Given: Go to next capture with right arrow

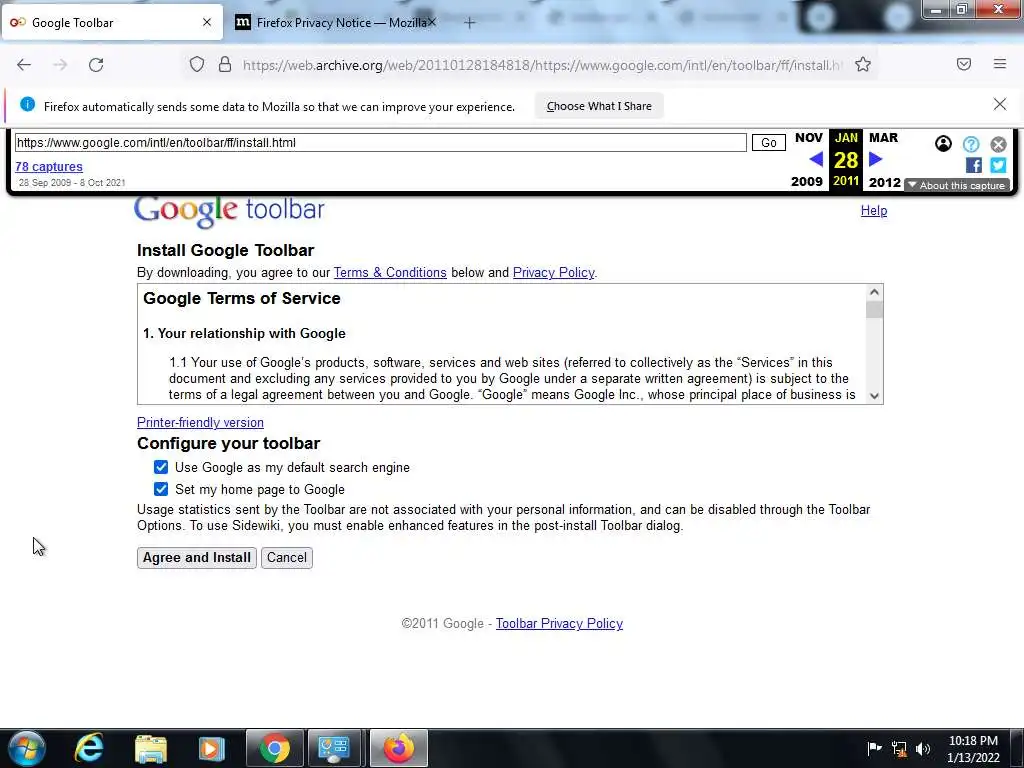Looking at the screenshot, I should (876, 159).
